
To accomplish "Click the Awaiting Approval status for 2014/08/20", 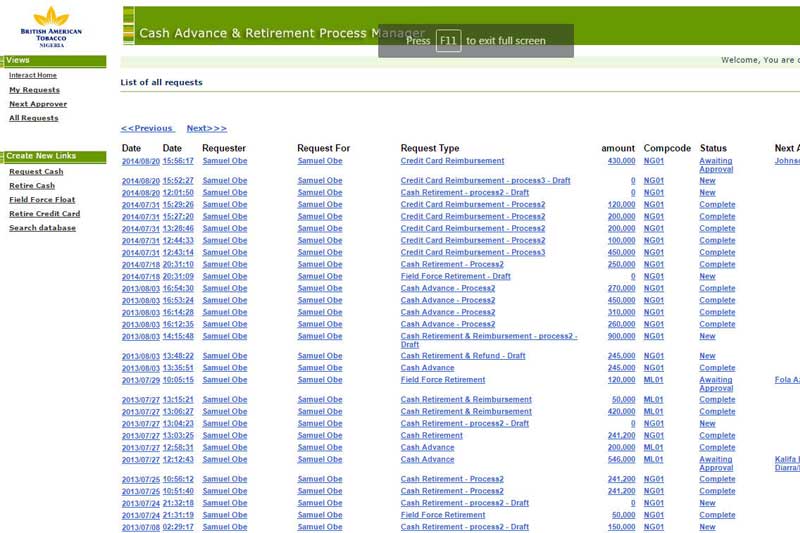I will tap(716, 165).
